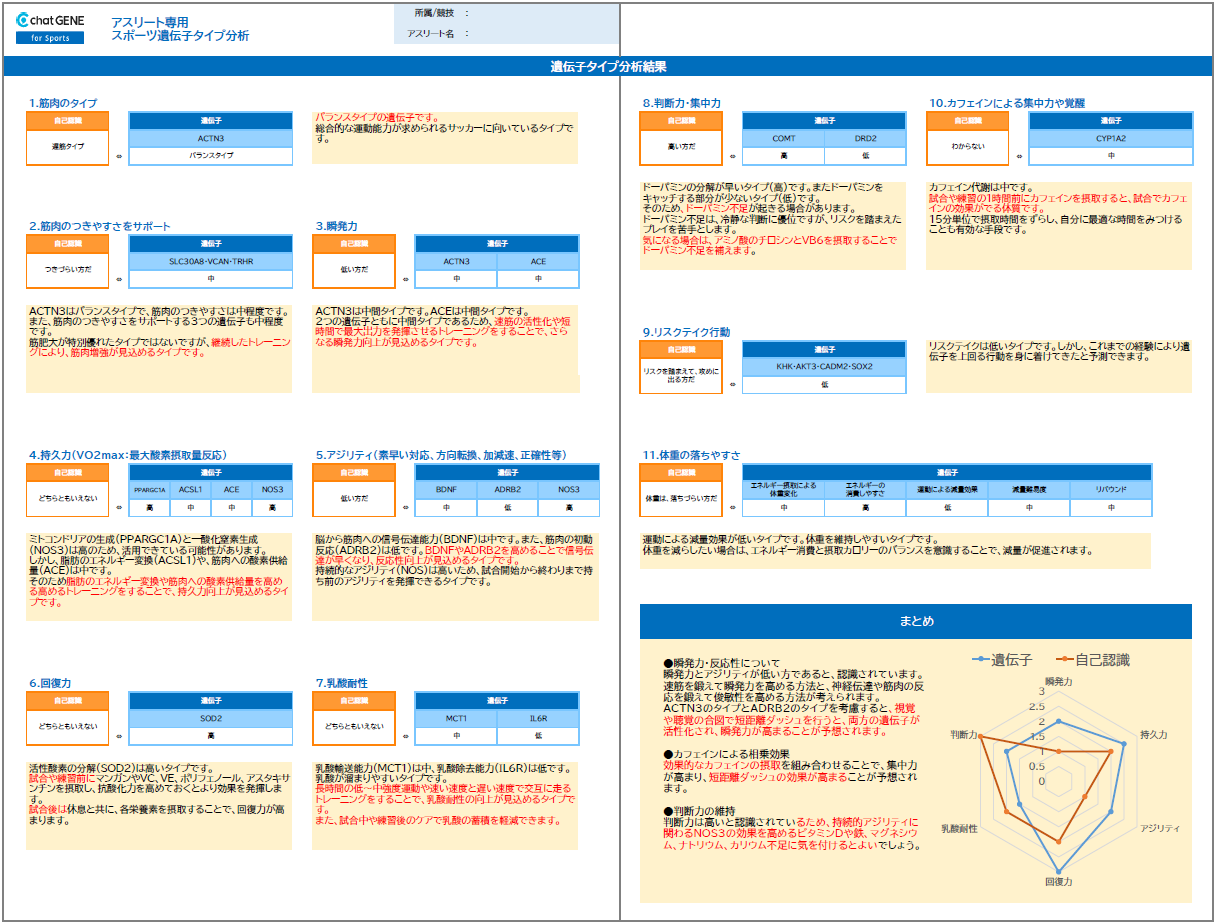
Task: Click the ●瞬発力・反応性について summary bullet
Action: [x=721, y=663]
